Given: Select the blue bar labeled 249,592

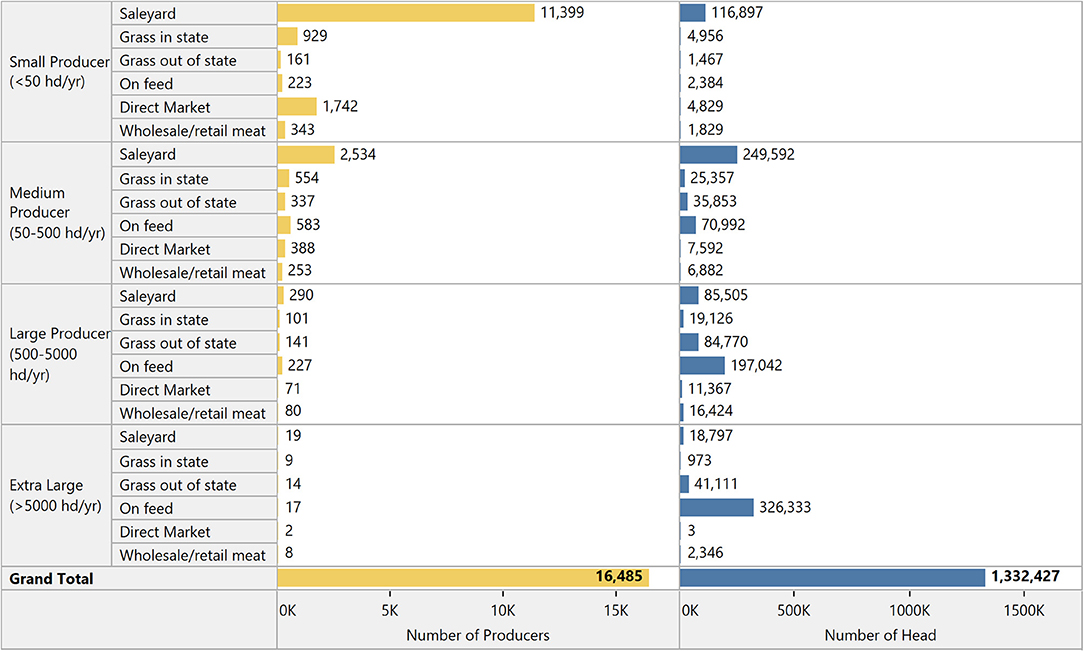Looking at the screenshot, I should 709,154.
